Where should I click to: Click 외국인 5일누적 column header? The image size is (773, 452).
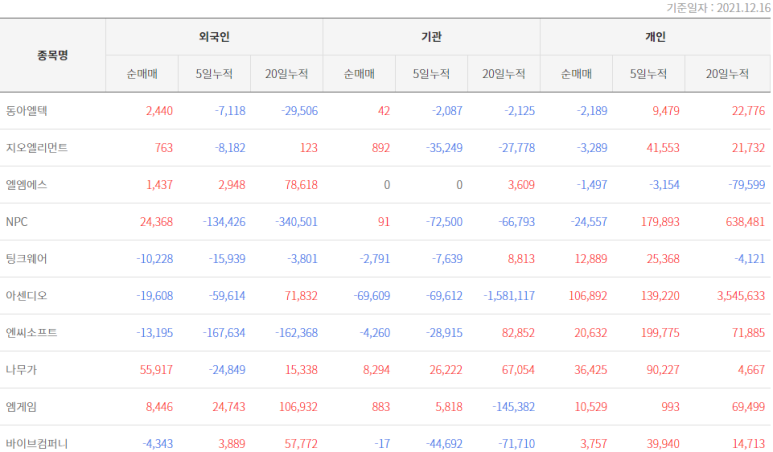[x=214, y=74]
